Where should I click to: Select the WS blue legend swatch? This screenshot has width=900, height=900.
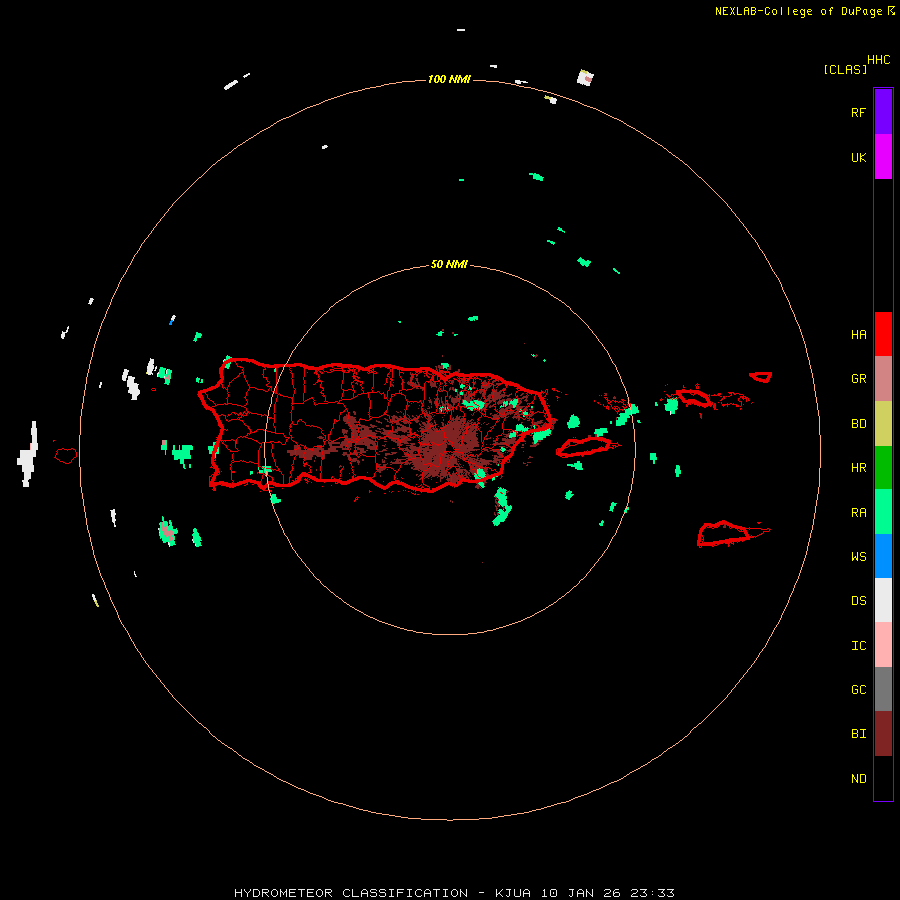point(883,556)
